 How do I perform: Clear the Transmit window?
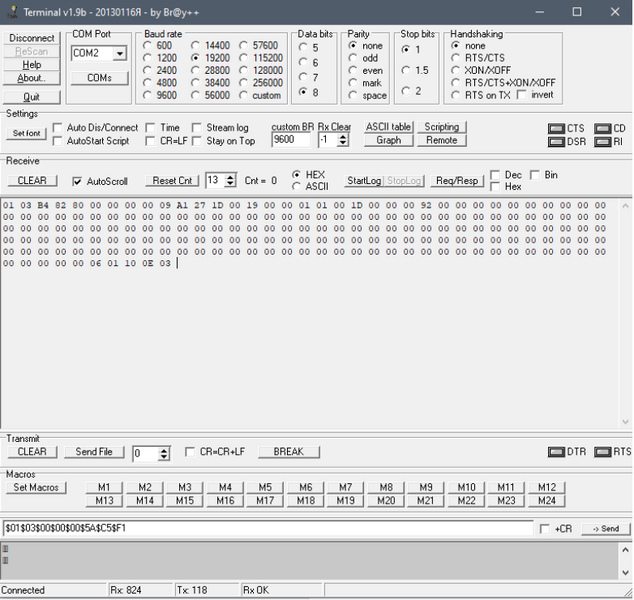pyautogui.click(x=32, y=452)
